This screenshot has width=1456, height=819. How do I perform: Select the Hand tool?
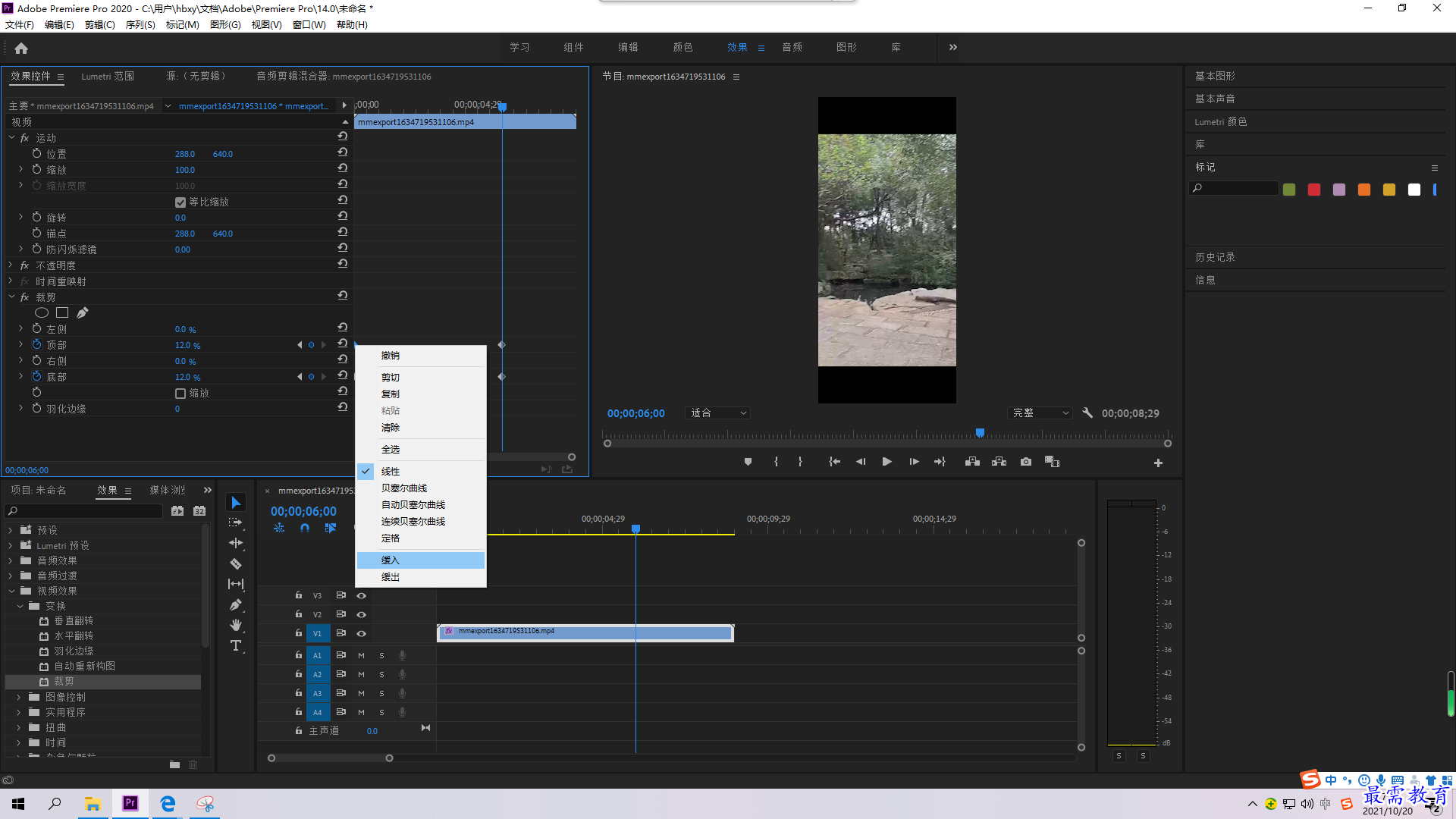[236, 625]
